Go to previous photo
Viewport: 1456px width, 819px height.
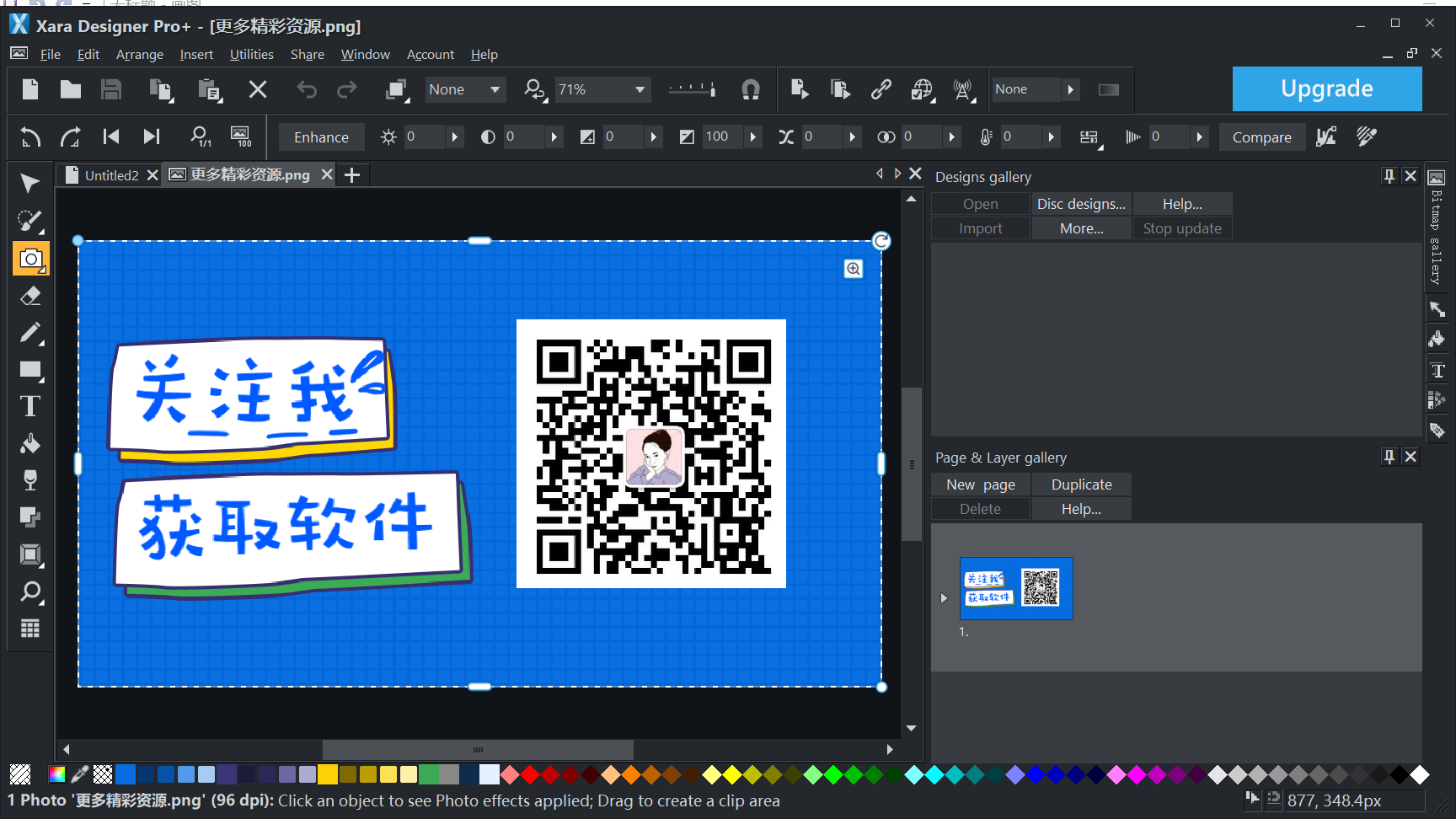[111, 136]
